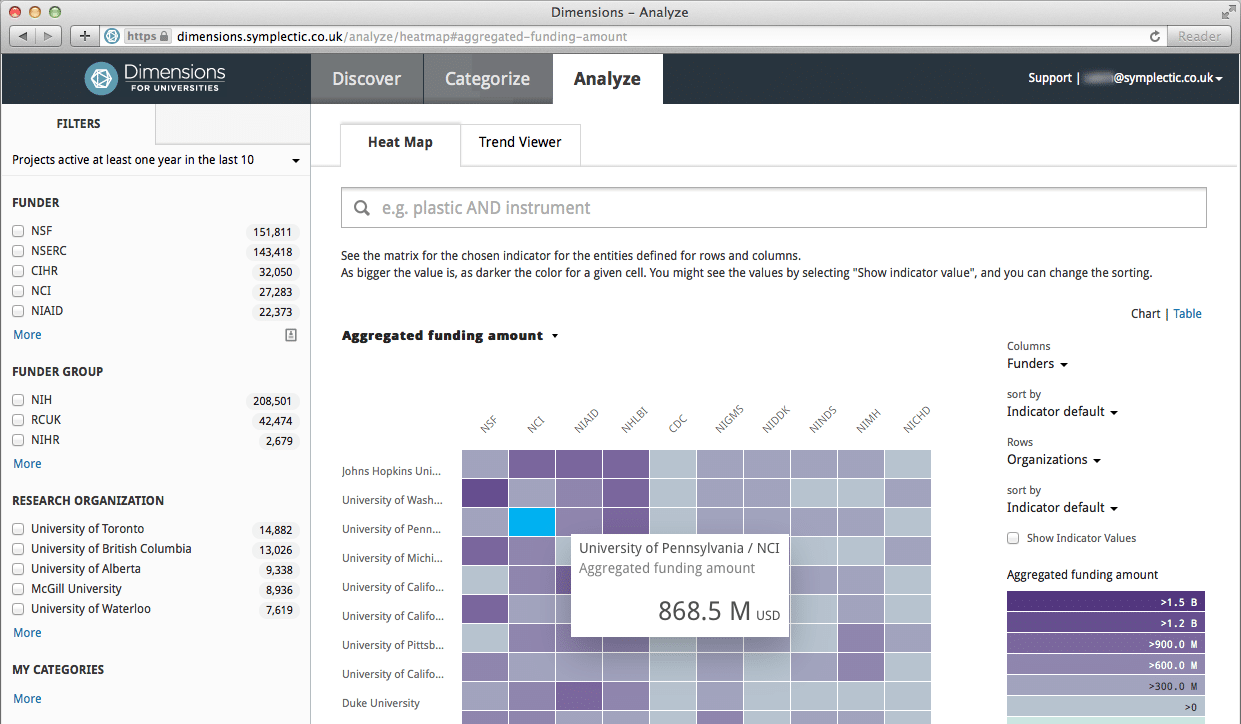
Task: Open the Trend Viewer tab
Action: pos(520,143)
